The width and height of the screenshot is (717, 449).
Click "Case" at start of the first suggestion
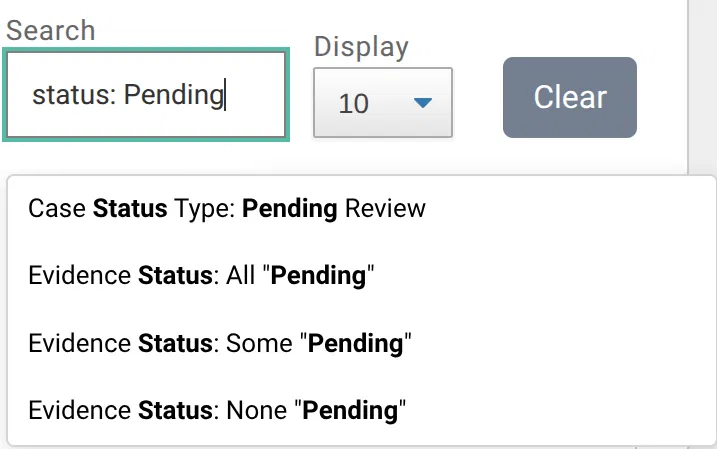pyautogui.click(x=57, y=208)
